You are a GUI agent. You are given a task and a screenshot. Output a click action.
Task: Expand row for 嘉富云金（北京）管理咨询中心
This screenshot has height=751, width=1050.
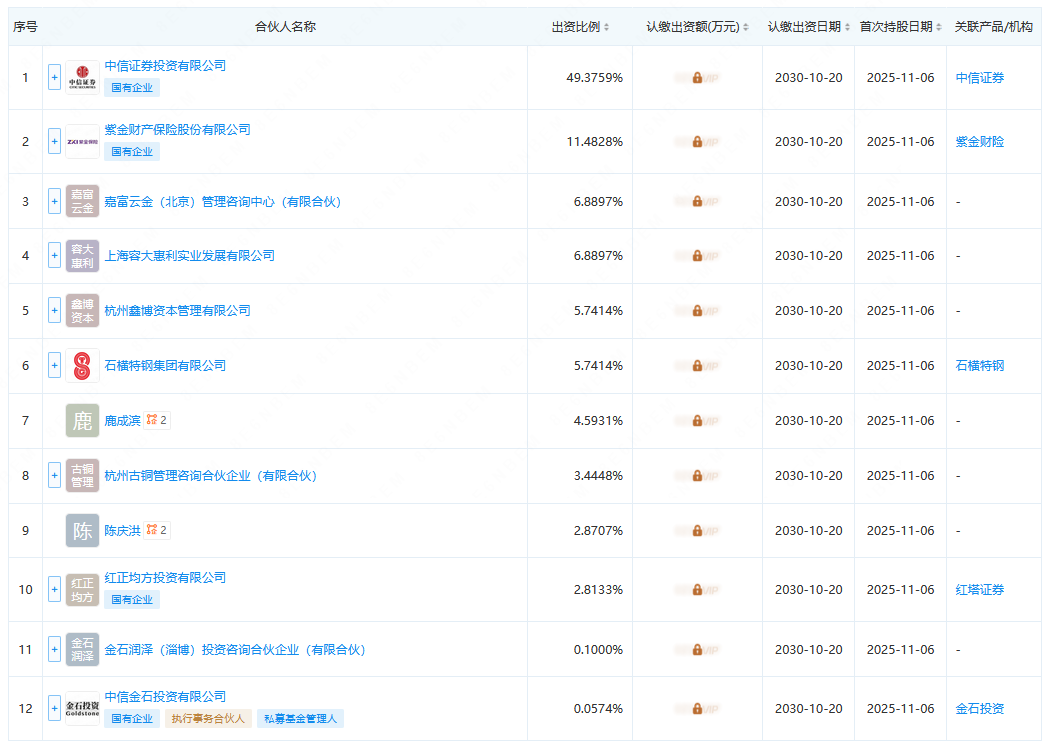point(54,201)
